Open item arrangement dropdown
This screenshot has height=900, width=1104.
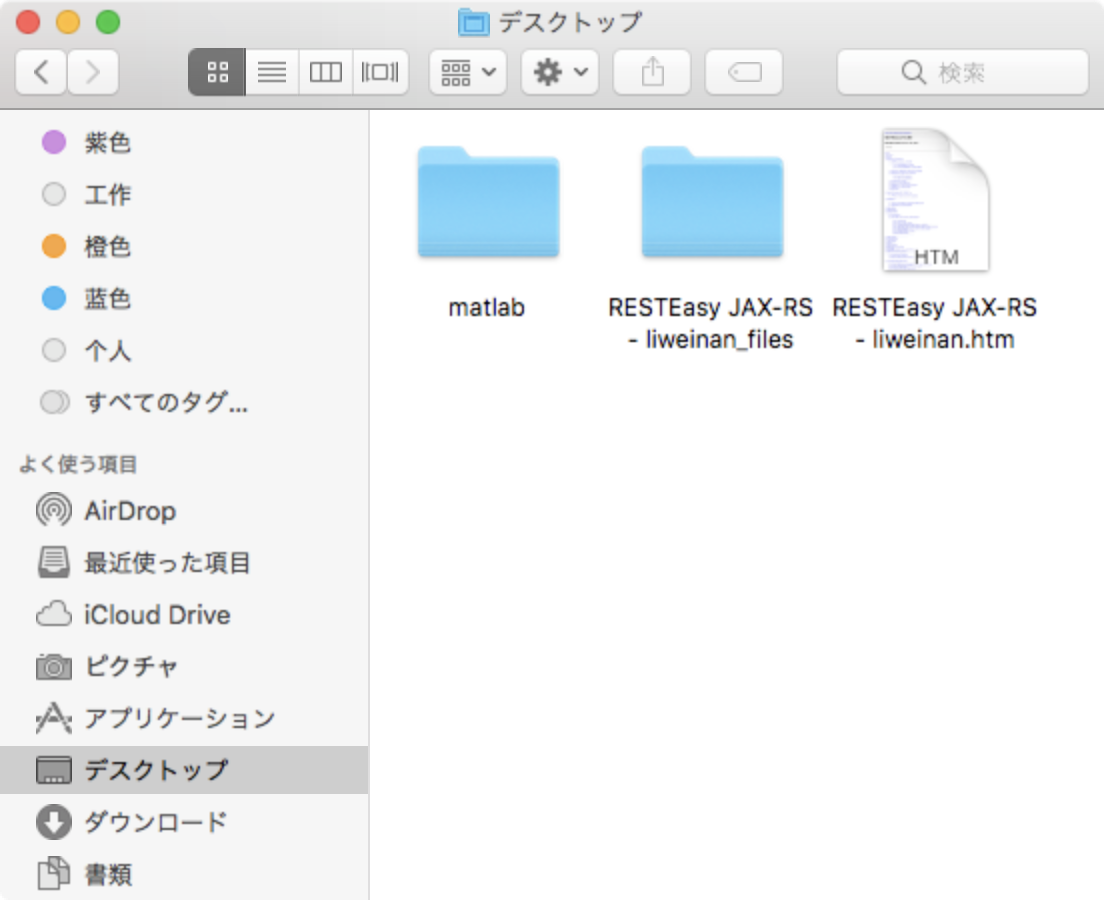coord(468,72)
